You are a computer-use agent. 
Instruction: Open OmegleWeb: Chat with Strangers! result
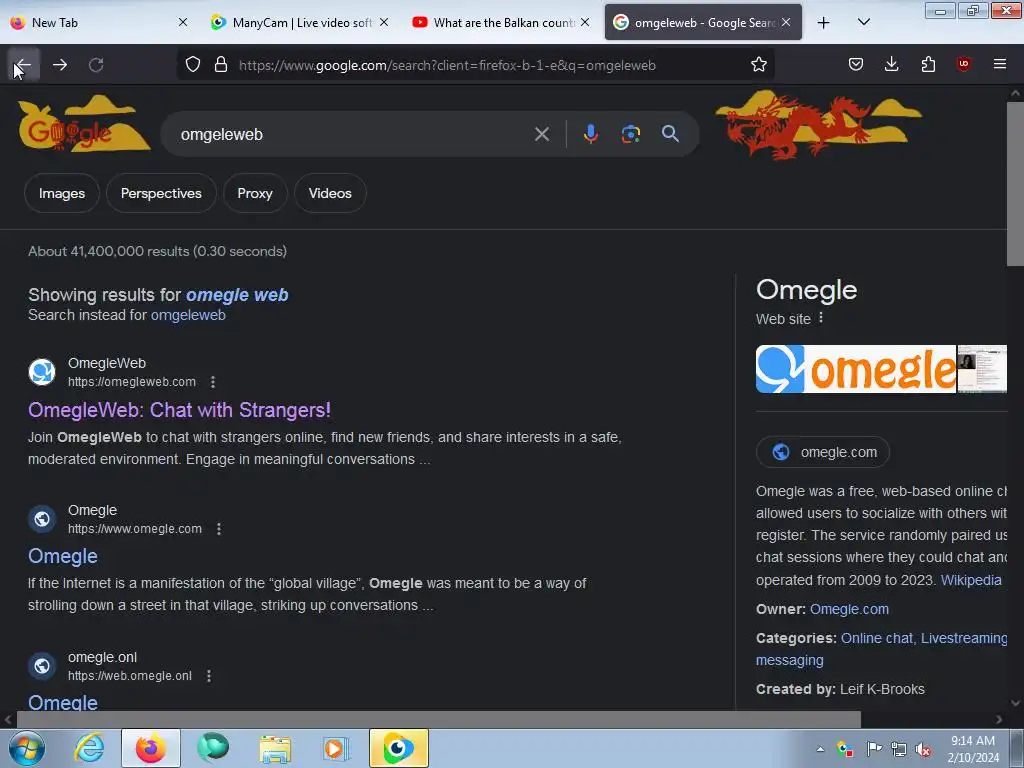tap(180, 410)
